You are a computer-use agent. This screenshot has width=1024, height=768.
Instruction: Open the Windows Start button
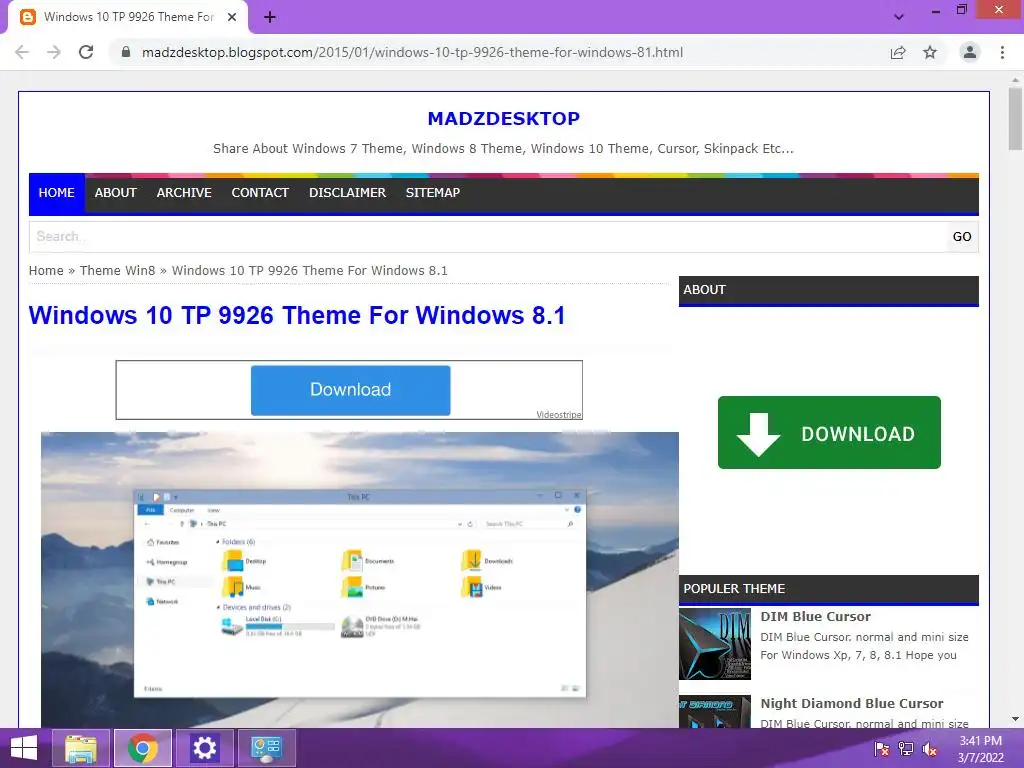coord(24,748)
